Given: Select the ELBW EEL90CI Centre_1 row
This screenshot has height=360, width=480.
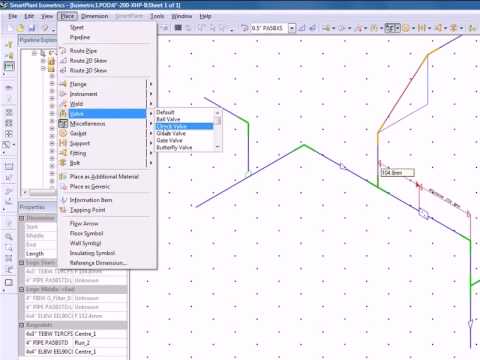Looking at the screenshot, I should pos(76,352).
